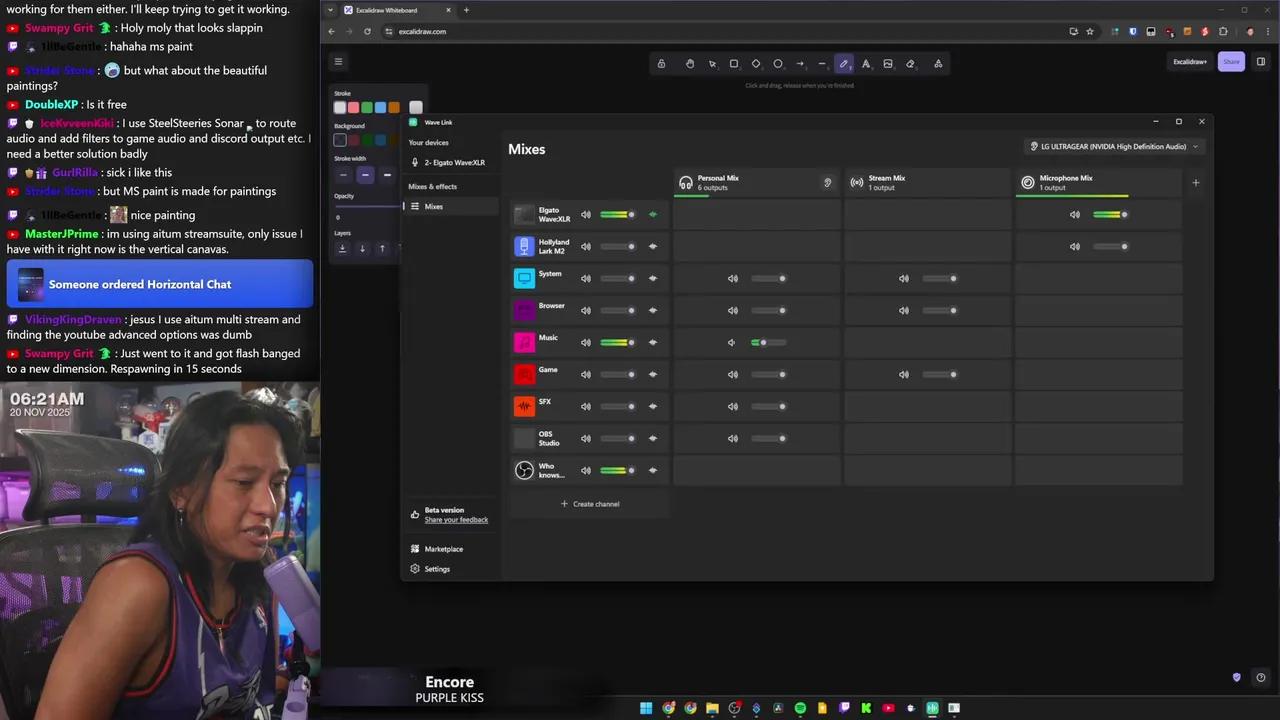This screenshot has height=720, width=1280.
Task: Open the Windows Start menu
Action: [x=646, y=708]
